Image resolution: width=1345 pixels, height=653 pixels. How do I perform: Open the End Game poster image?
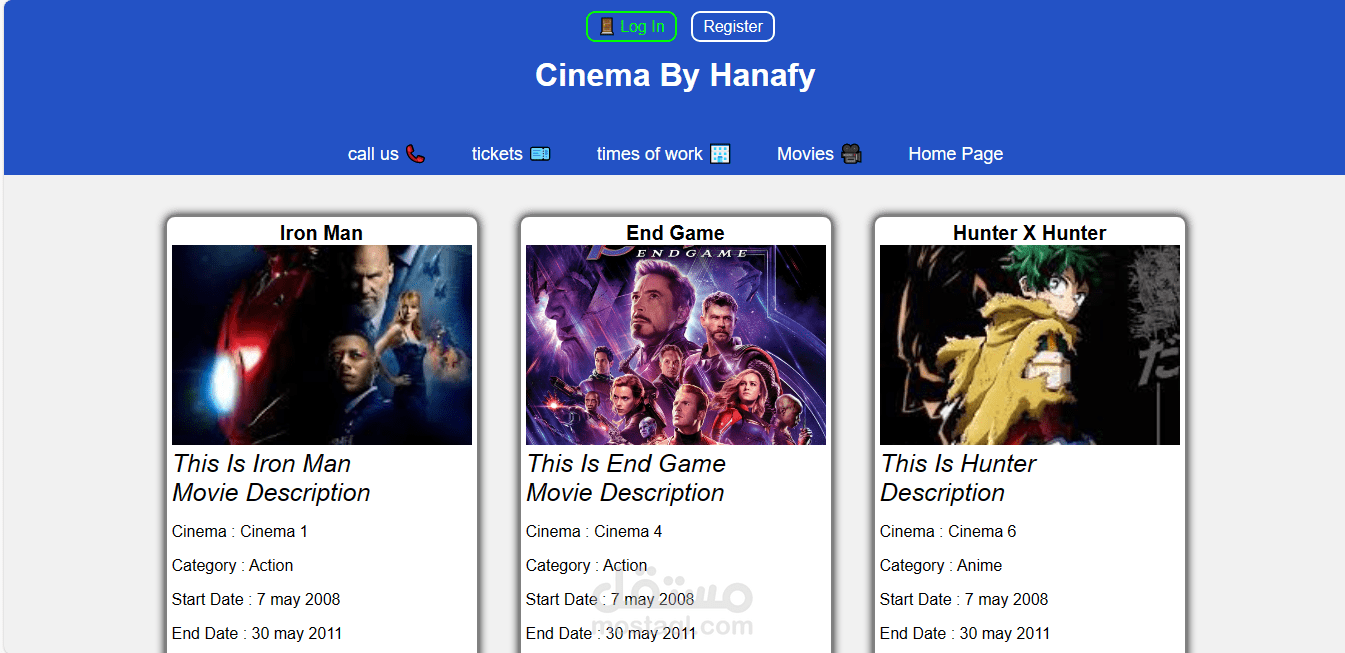click(676, 345)
